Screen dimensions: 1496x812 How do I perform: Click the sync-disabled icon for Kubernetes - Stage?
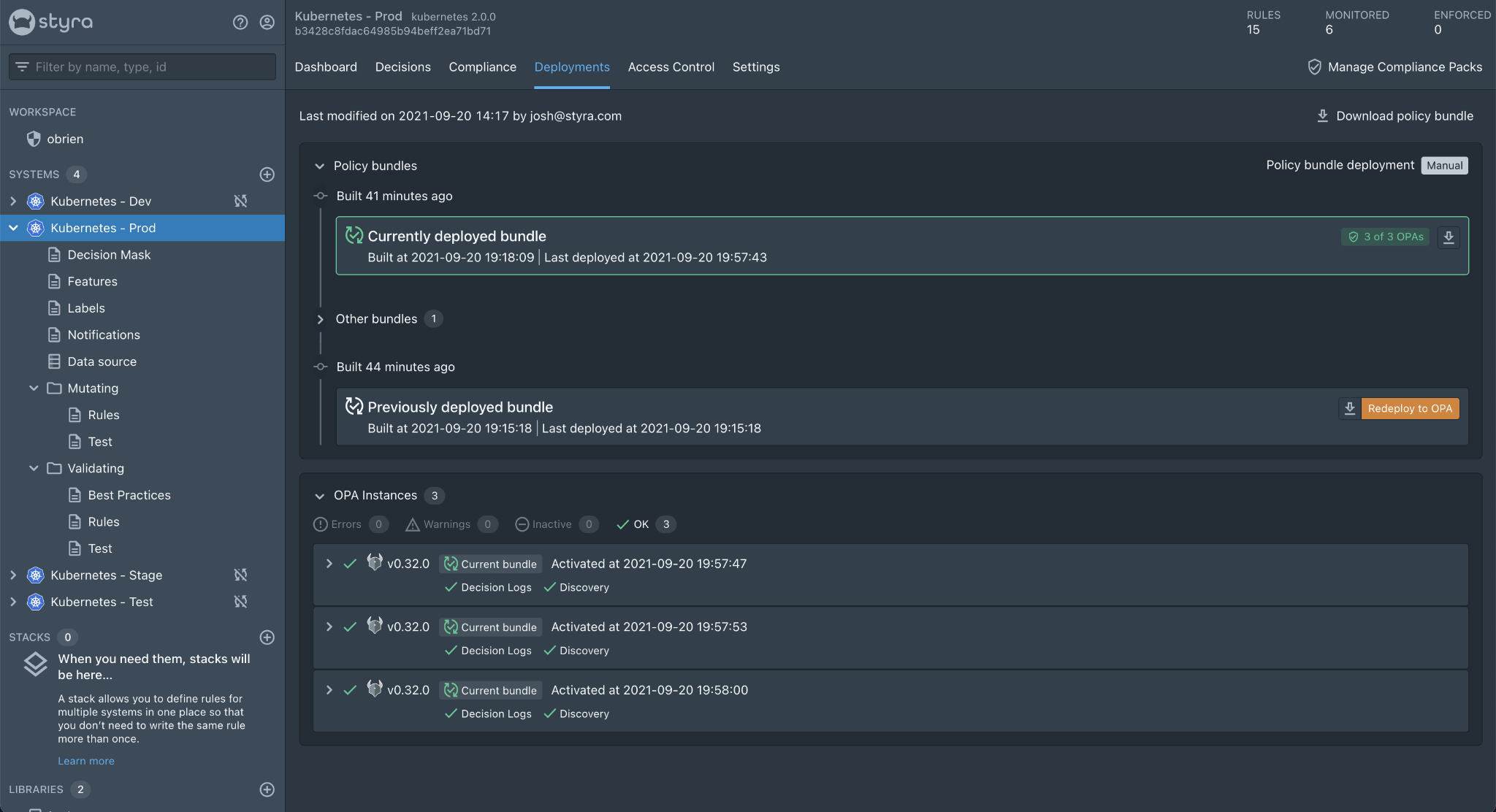[240, 575]
